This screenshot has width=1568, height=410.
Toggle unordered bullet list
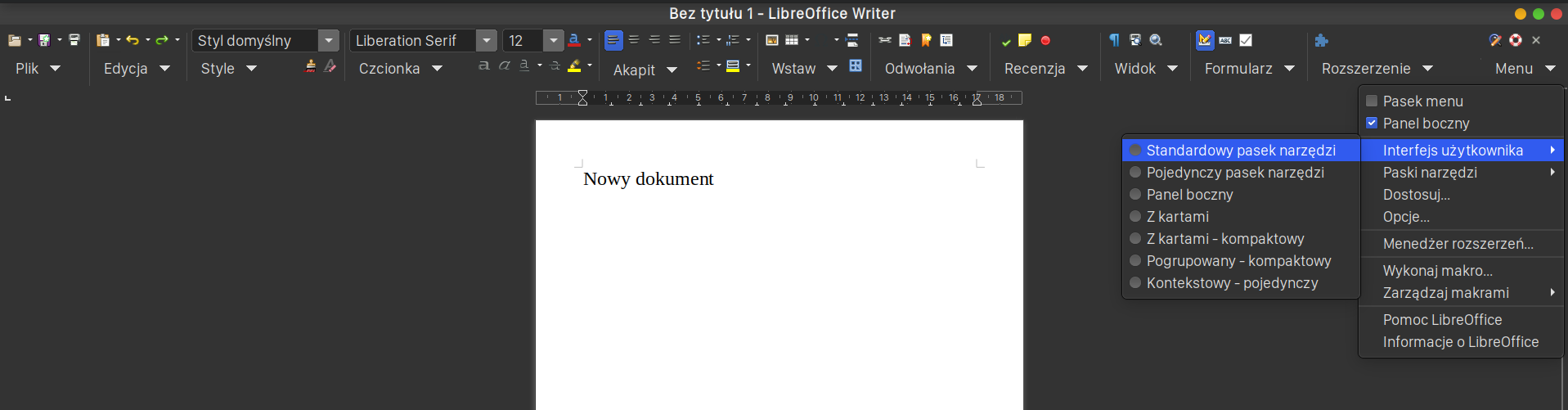(x=703, y=40)
